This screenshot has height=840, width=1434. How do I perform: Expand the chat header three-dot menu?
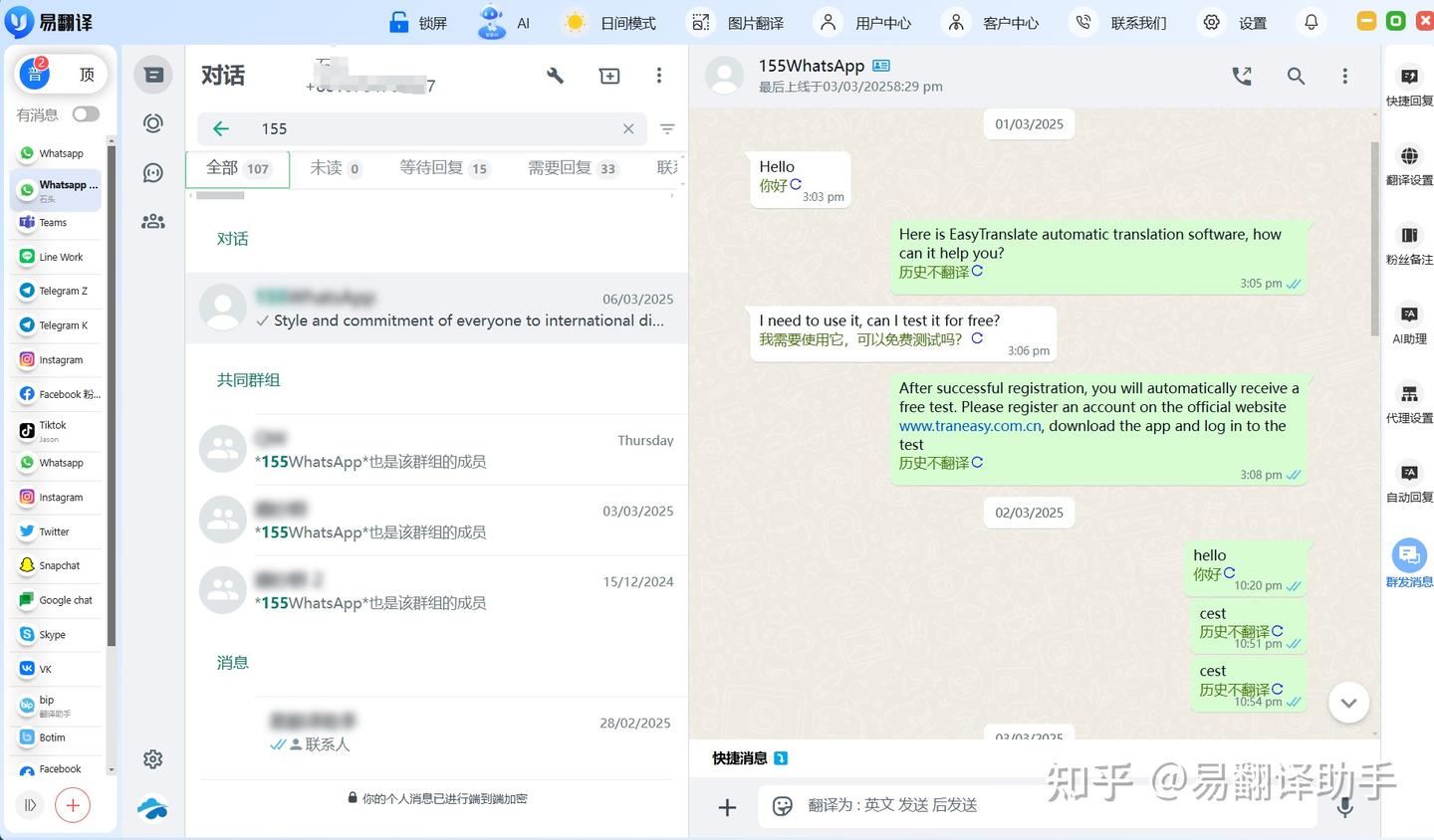pos(1345,75)
